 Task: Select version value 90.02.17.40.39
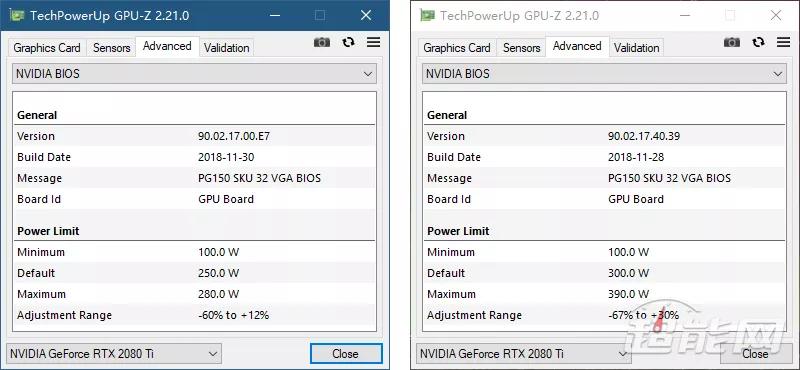click(x=644, y=136)
